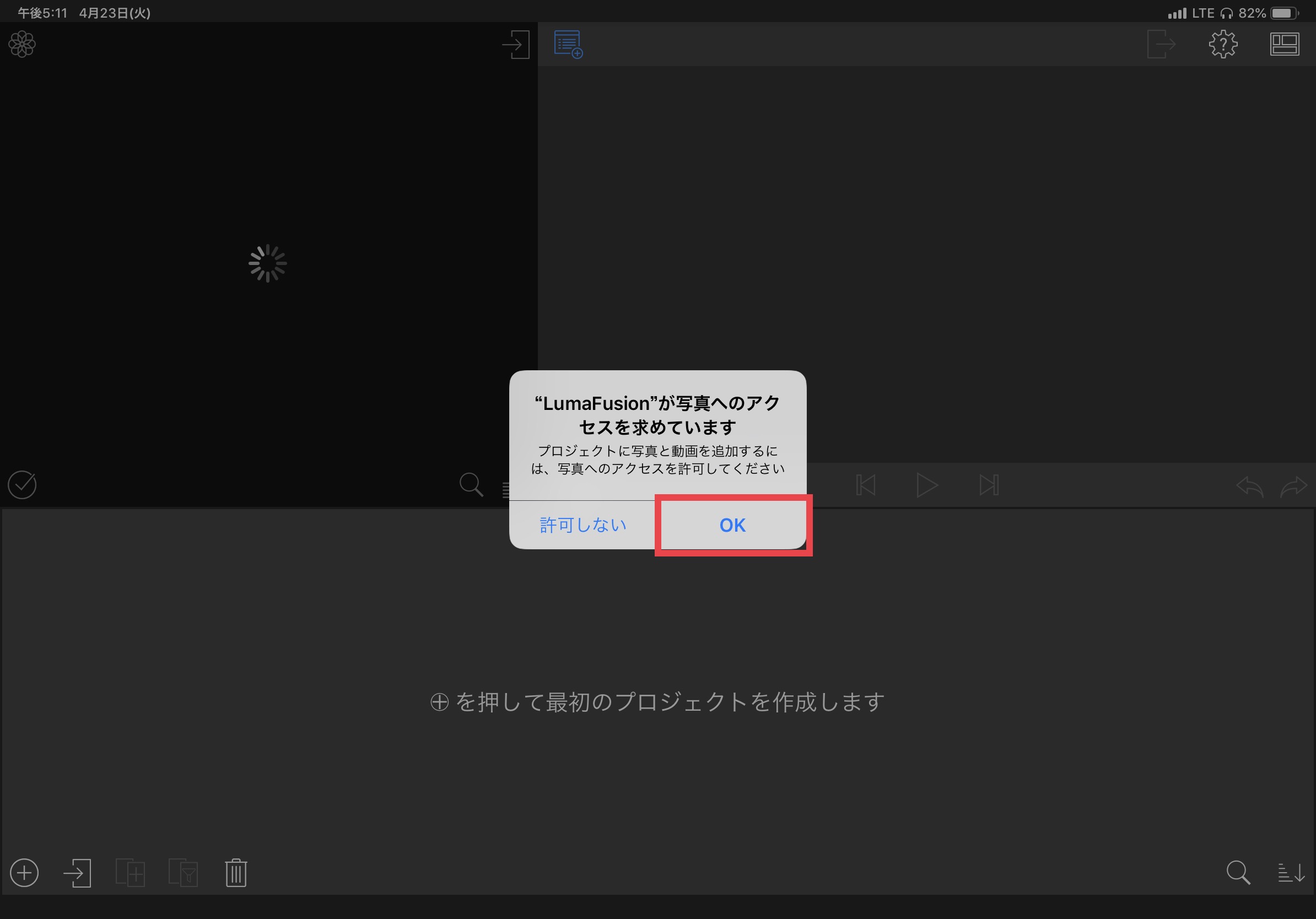Open the add clip to timeline icon
1316x919 pixels.
pos(568,45)
